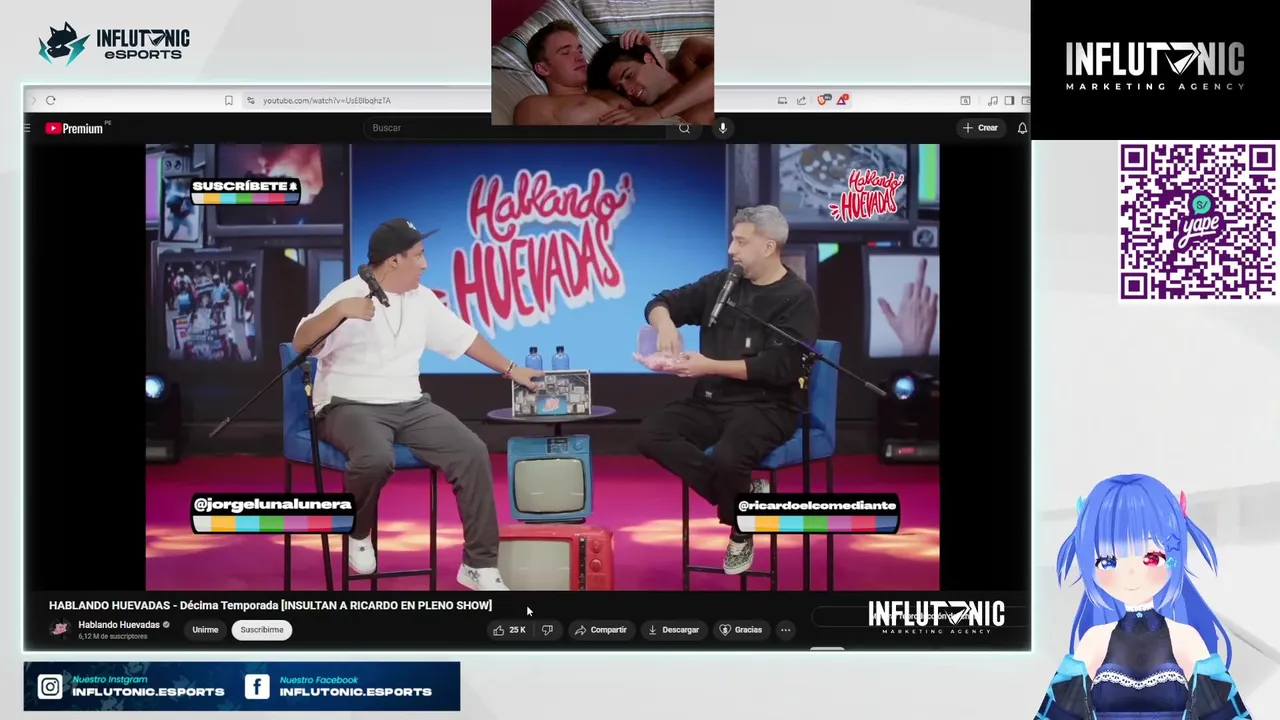Click the Hablando Huevadas video player
This screenshot has width=1280, height=720.
pyautogui.click(x=542, y=367)
